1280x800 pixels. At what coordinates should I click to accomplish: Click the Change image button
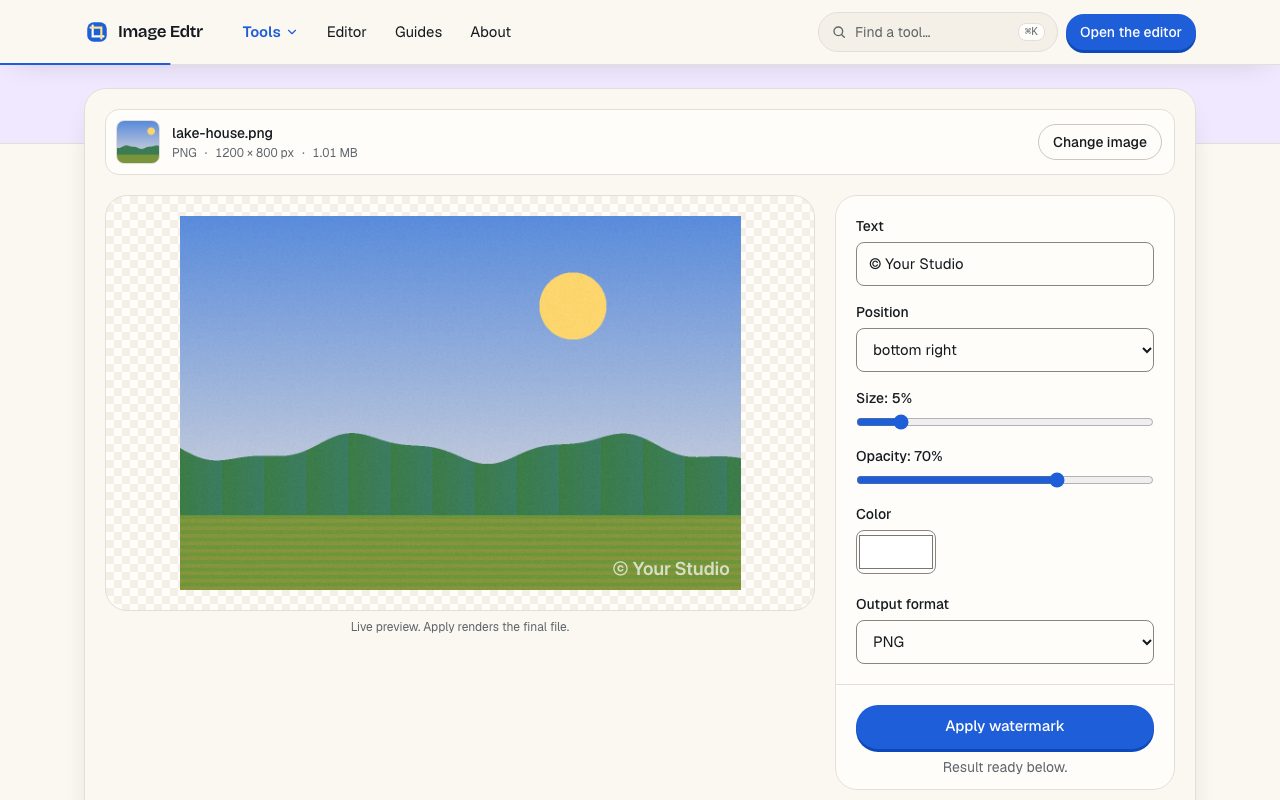coord(1100,142)
